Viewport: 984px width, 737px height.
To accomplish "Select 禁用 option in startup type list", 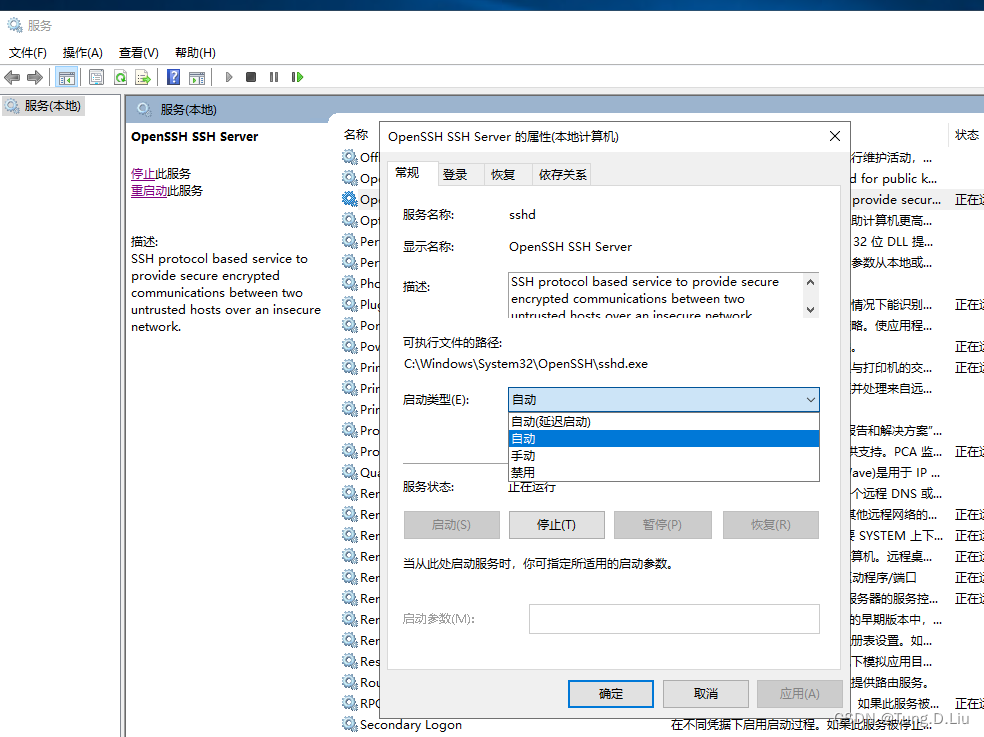I will (523, 472).
